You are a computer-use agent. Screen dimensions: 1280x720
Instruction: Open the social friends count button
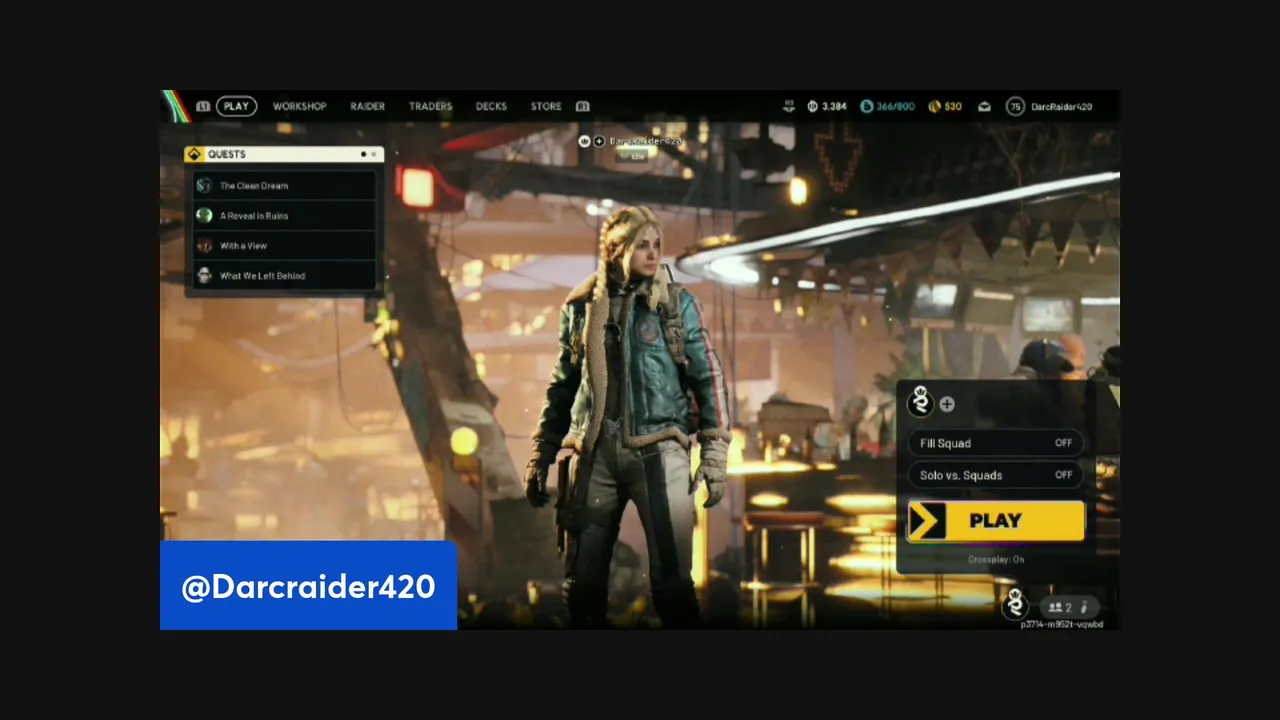[1070, 607]
